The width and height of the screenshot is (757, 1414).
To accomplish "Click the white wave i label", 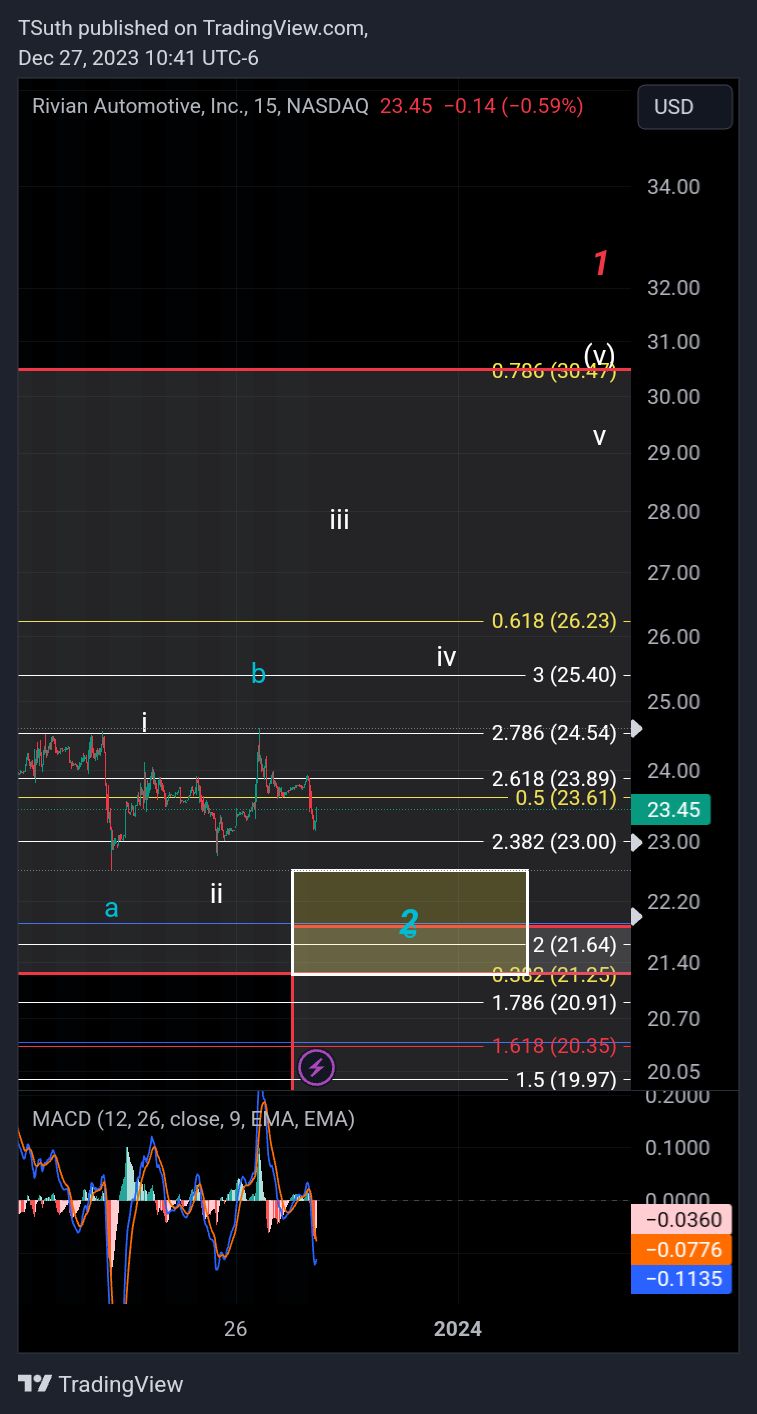I will pos(144,722).
